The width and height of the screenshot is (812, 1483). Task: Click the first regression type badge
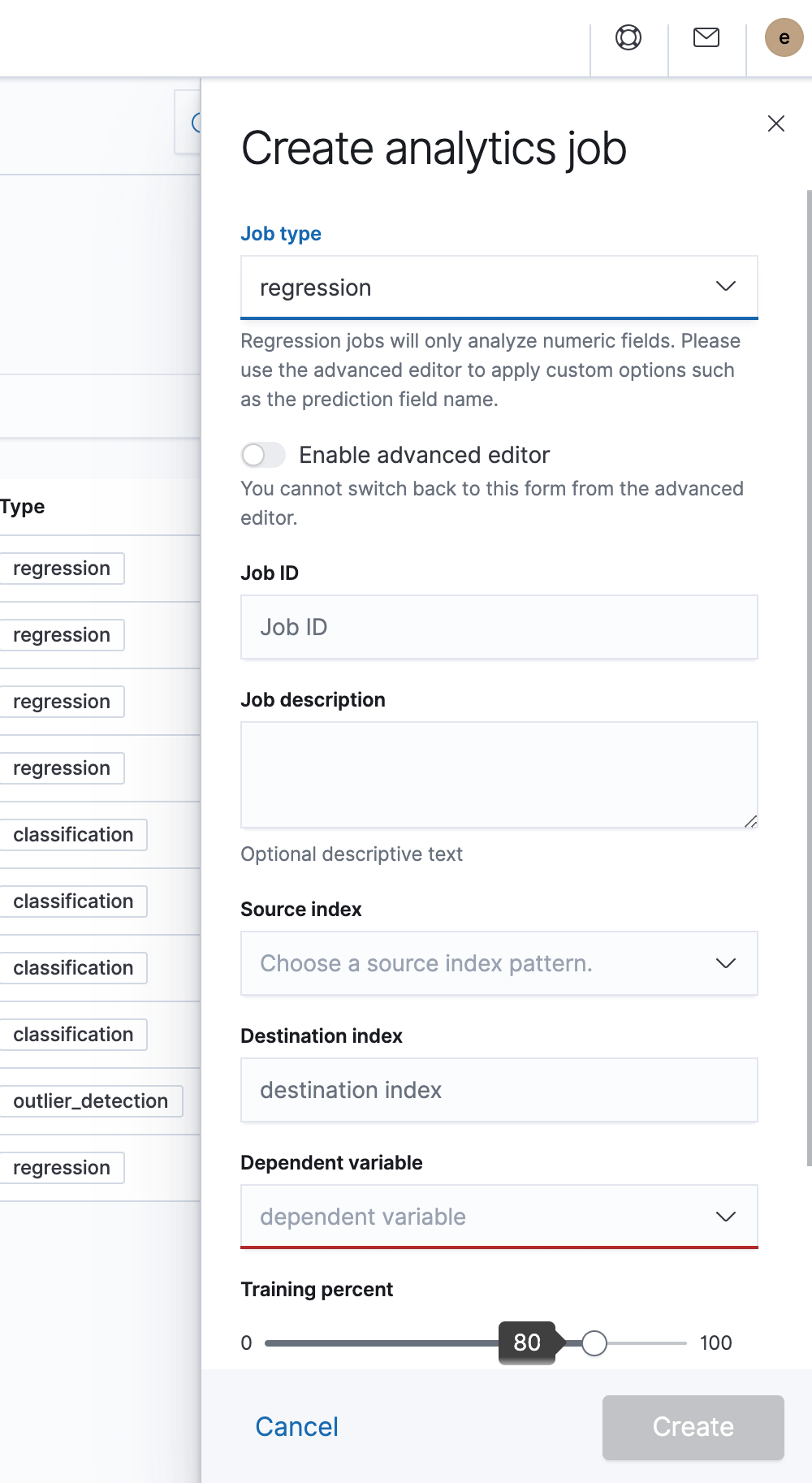pyautogui.click(x=62, y=569)
